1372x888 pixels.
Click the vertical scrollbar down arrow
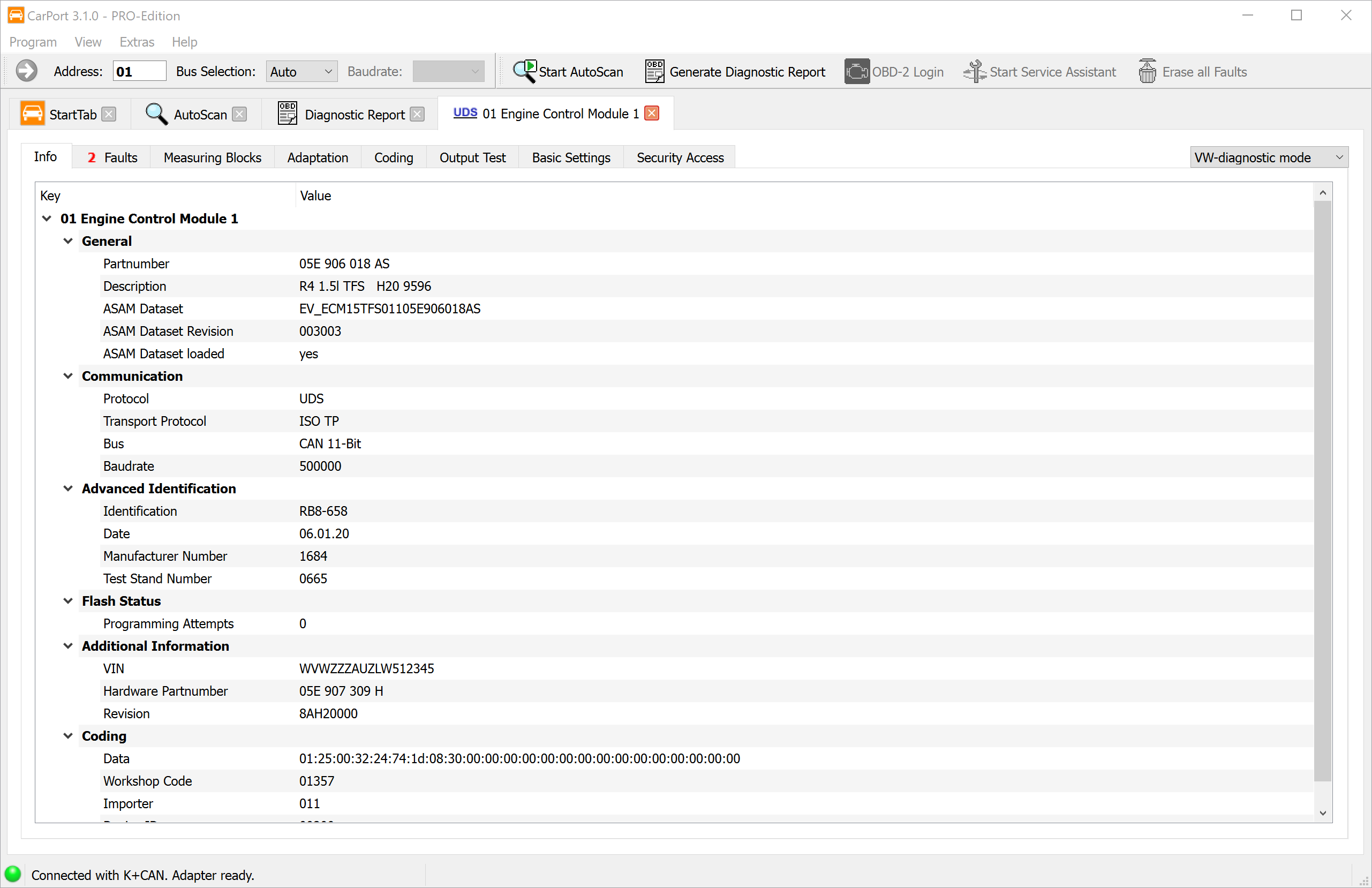1323,813
